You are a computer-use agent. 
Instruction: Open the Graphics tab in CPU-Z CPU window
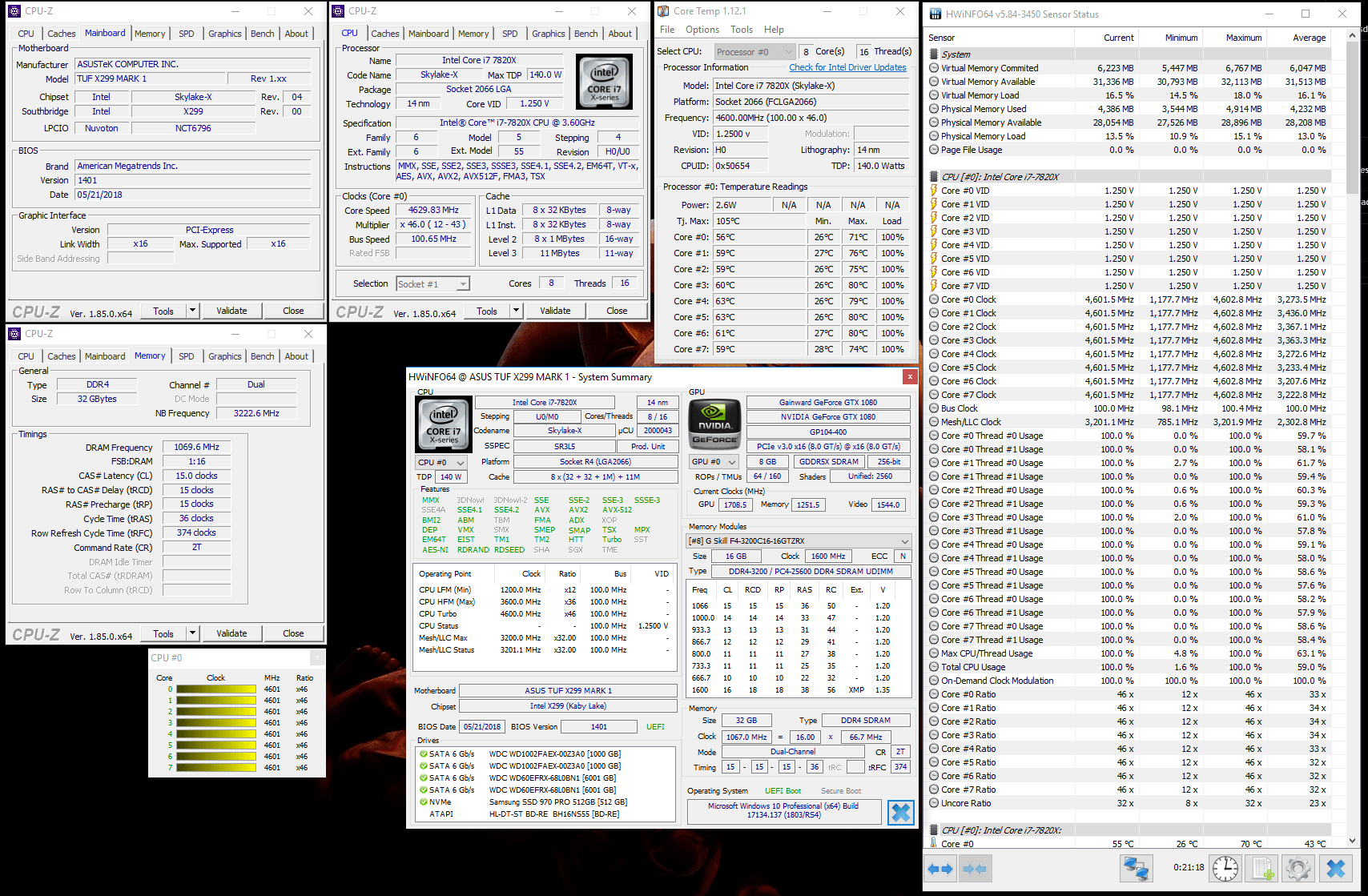(x=549, y=34)
